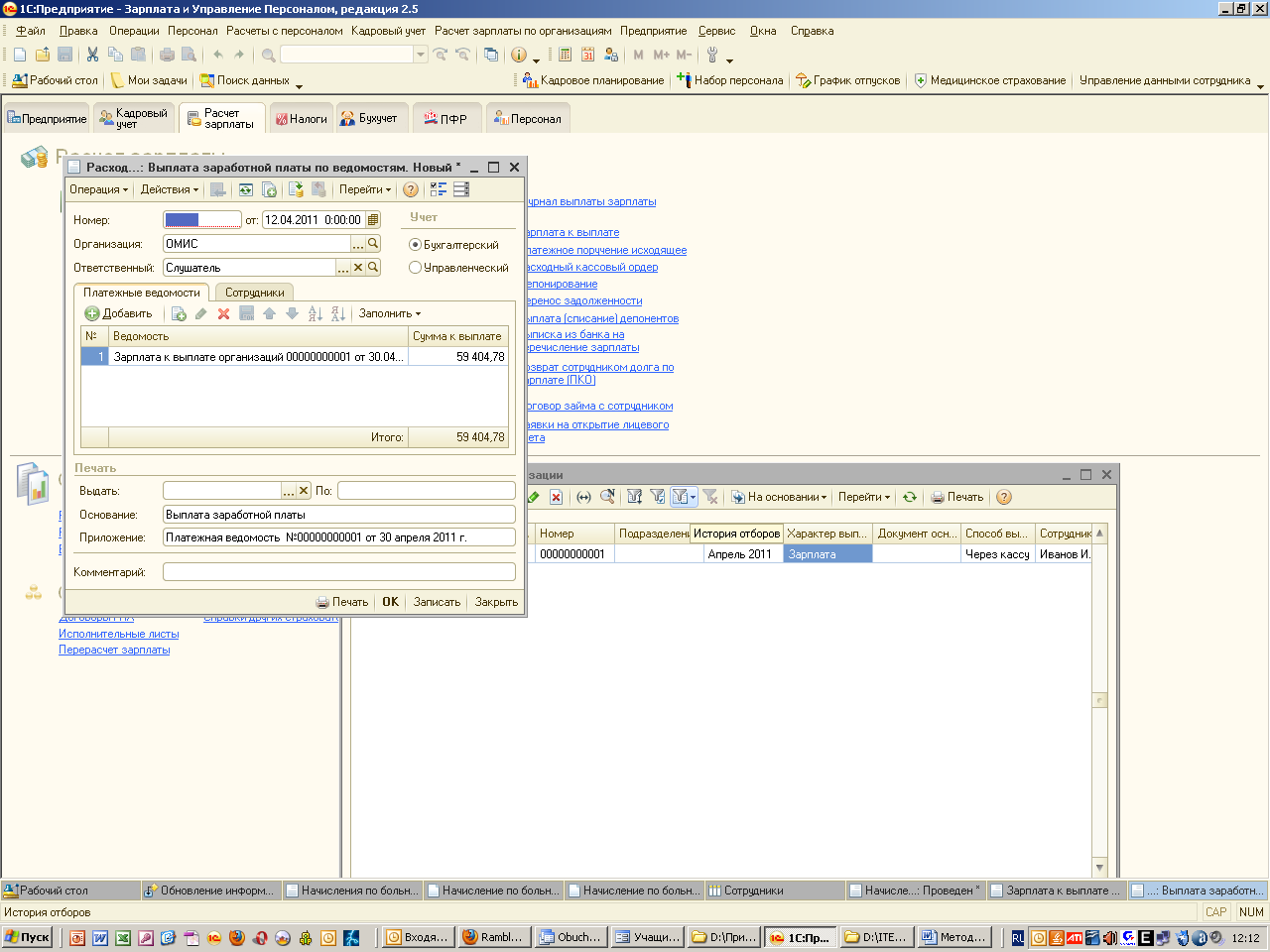Image resolution: width=1270 pixels, height=952 pixels.
Task: Clear the Ответственный field with X
Action: (x=358, y=268)
